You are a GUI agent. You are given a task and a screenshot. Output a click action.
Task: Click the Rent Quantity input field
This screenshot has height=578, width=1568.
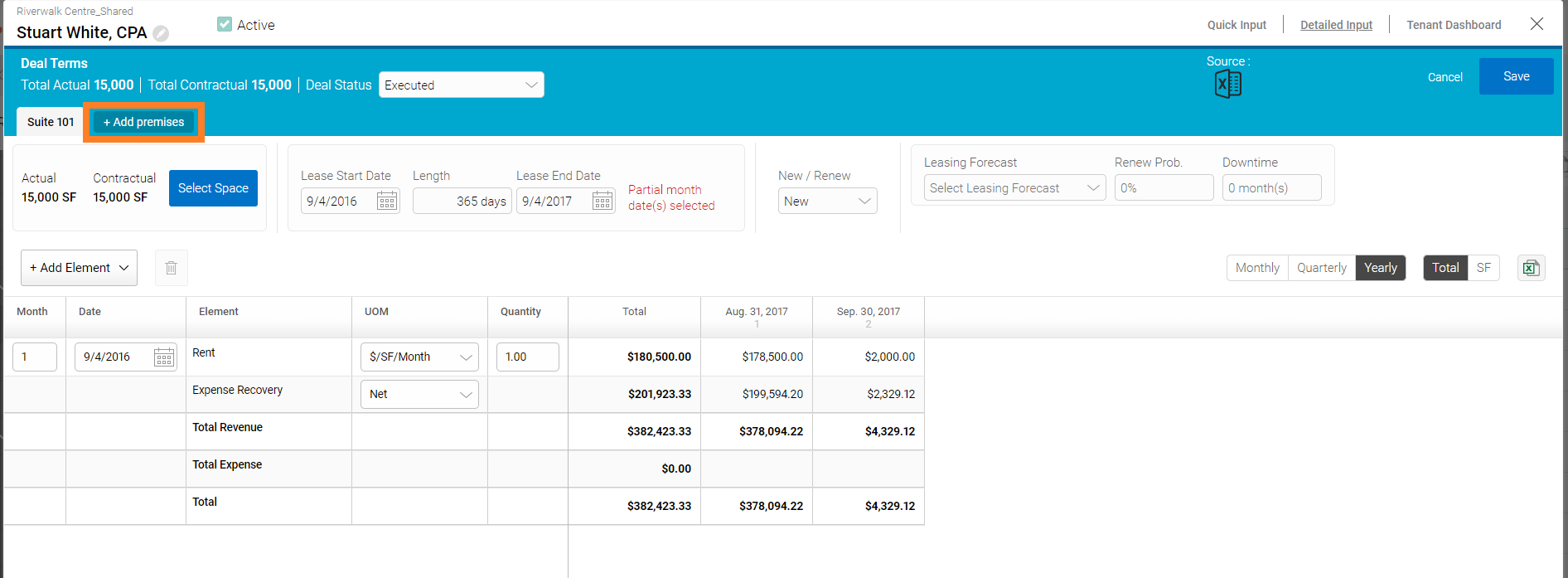527,357
